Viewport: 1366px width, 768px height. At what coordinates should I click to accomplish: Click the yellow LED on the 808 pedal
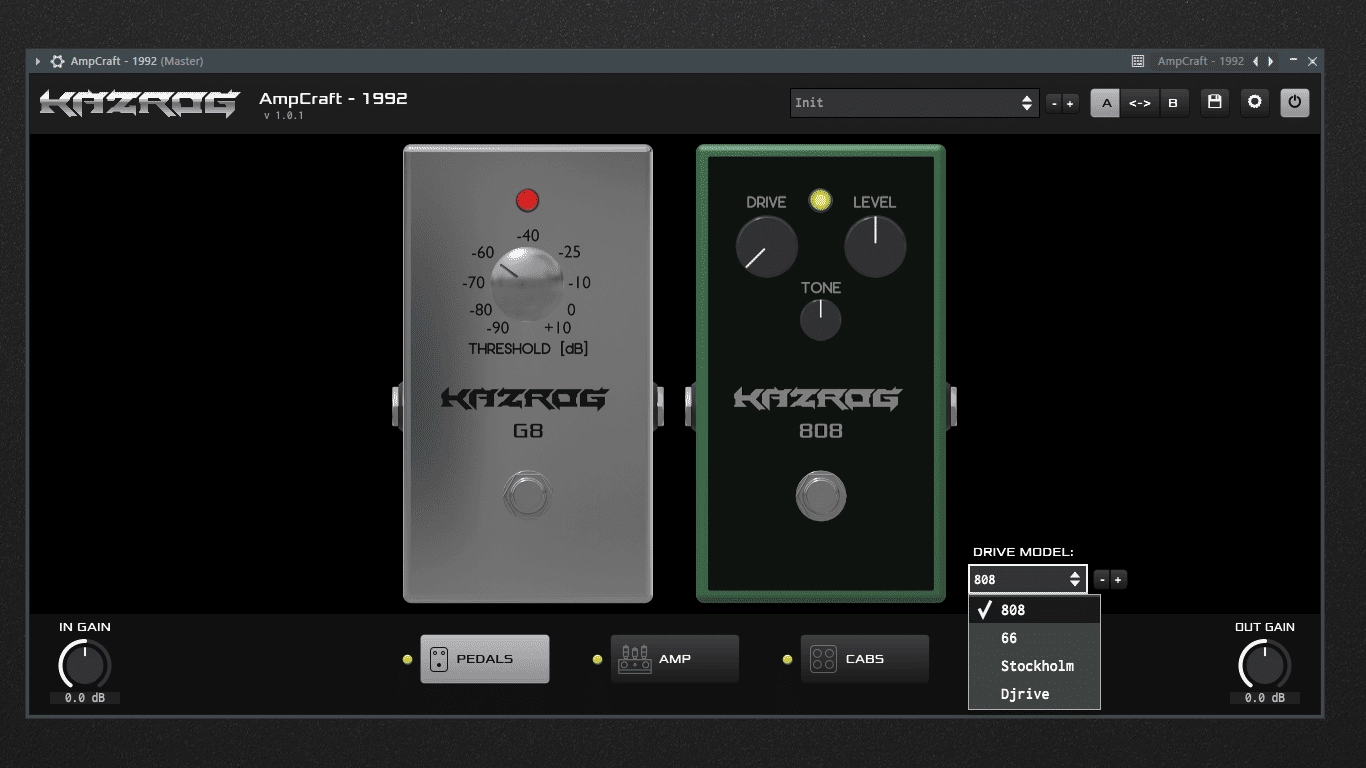tap(820, 201)
